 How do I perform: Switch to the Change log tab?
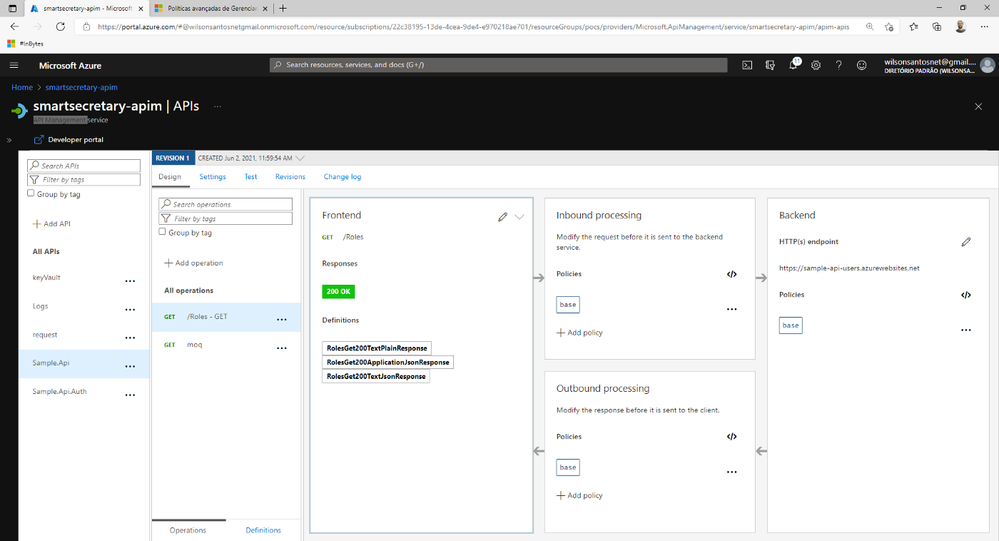tap(342, 177)
